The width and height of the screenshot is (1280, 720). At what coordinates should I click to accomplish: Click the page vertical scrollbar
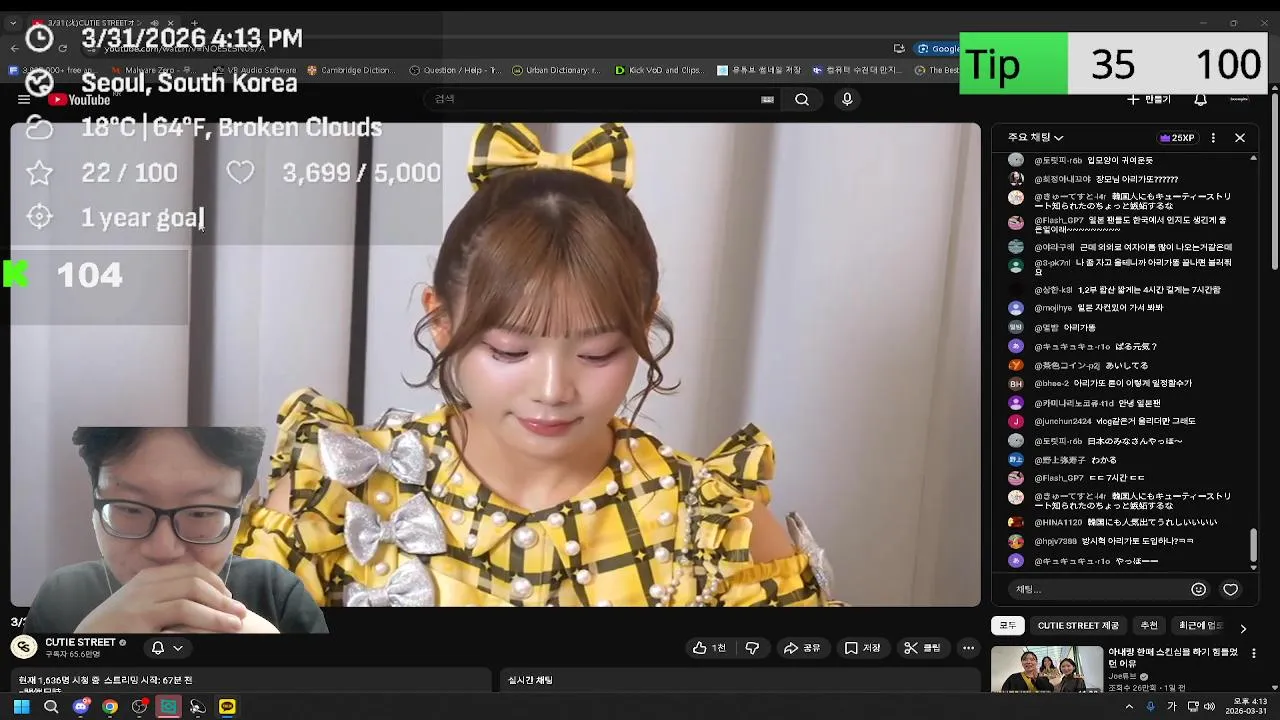tap(1274, 180)
